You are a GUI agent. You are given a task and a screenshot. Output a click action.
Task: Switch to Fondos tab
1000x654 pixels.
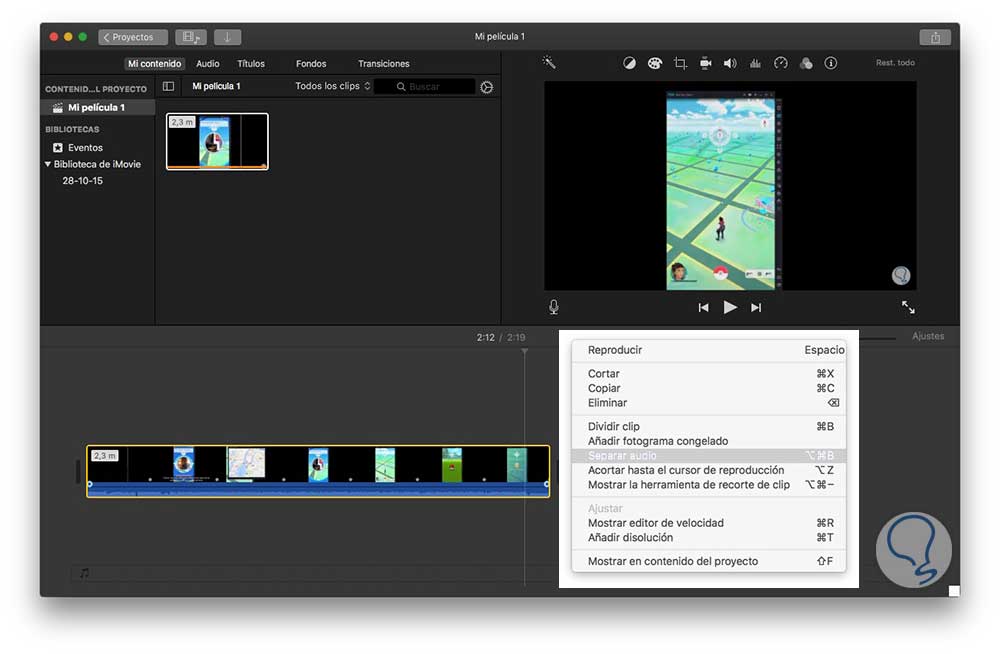(311, 64)
